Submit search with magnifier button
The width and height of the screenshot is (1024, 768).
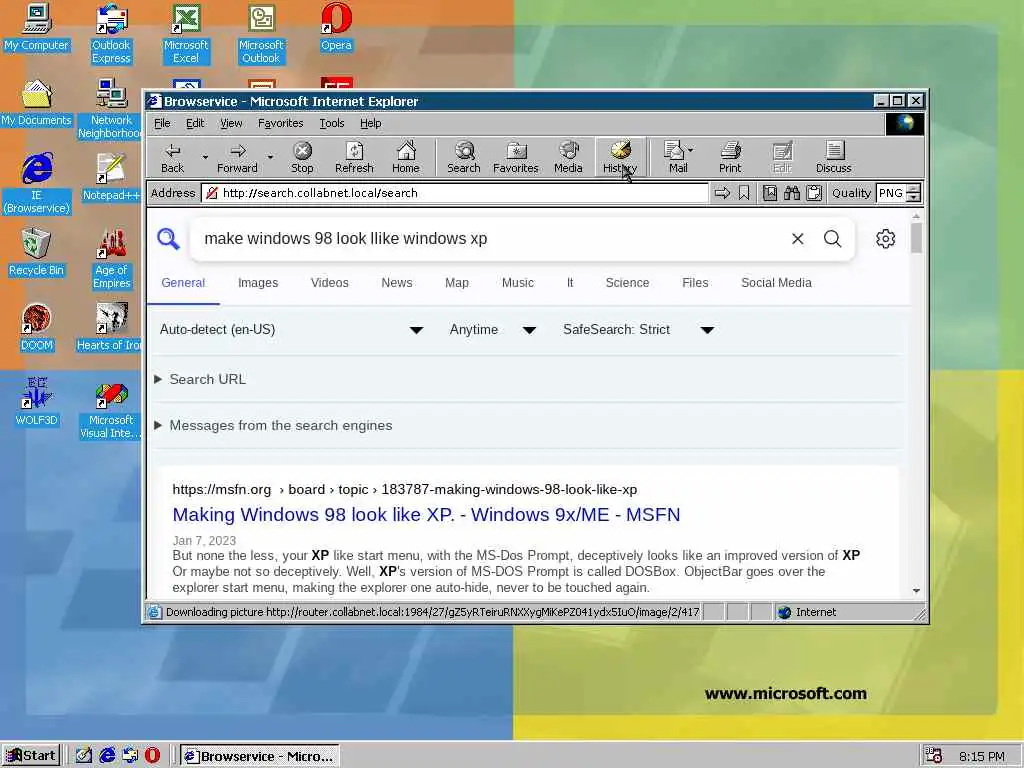pyautogui.click(x=833, y=239)
